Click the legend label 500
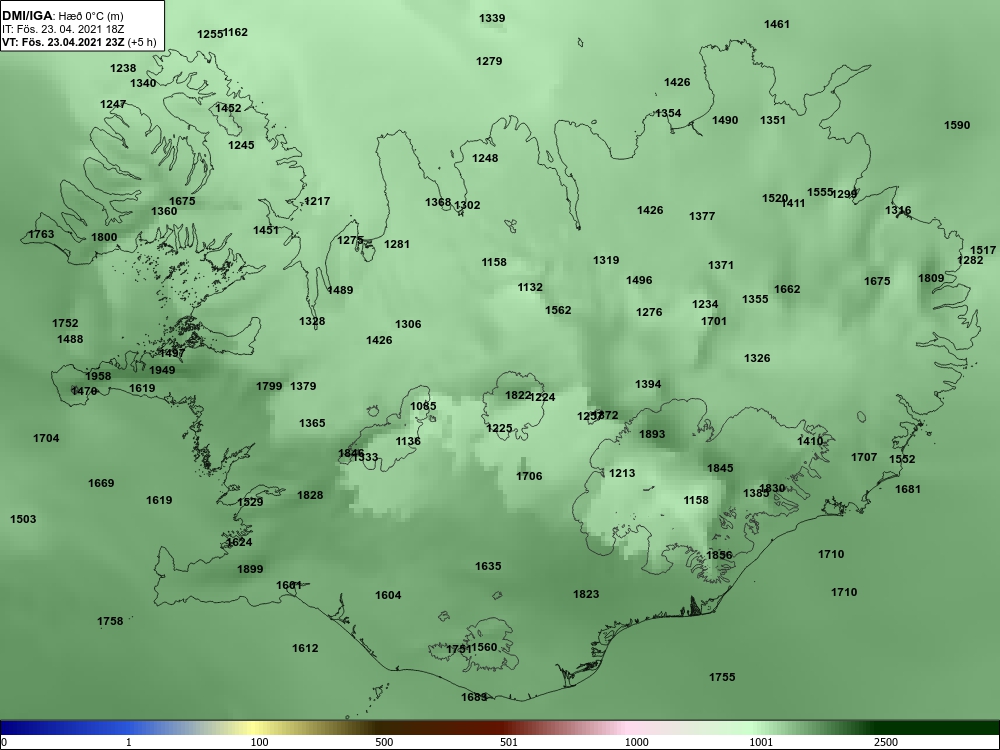 click(x=384, y=742)
